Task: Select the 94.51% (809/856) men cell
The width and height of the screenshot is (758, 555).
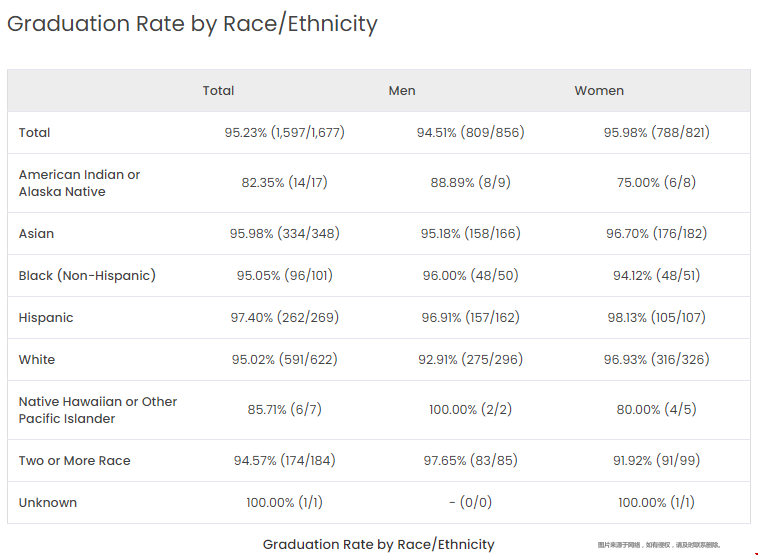Action: [x=470, y=133]
